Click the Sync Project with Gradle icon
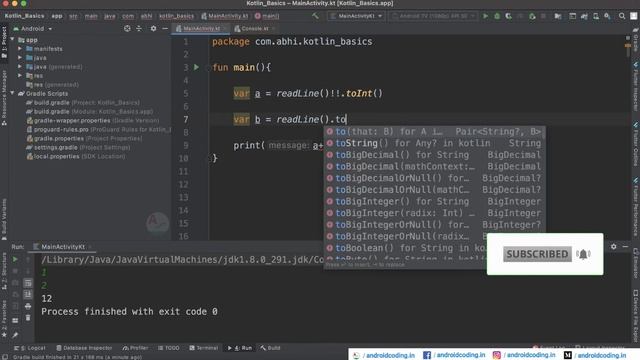The width and height of the screenshot is (640, 360). pos(584,16)
